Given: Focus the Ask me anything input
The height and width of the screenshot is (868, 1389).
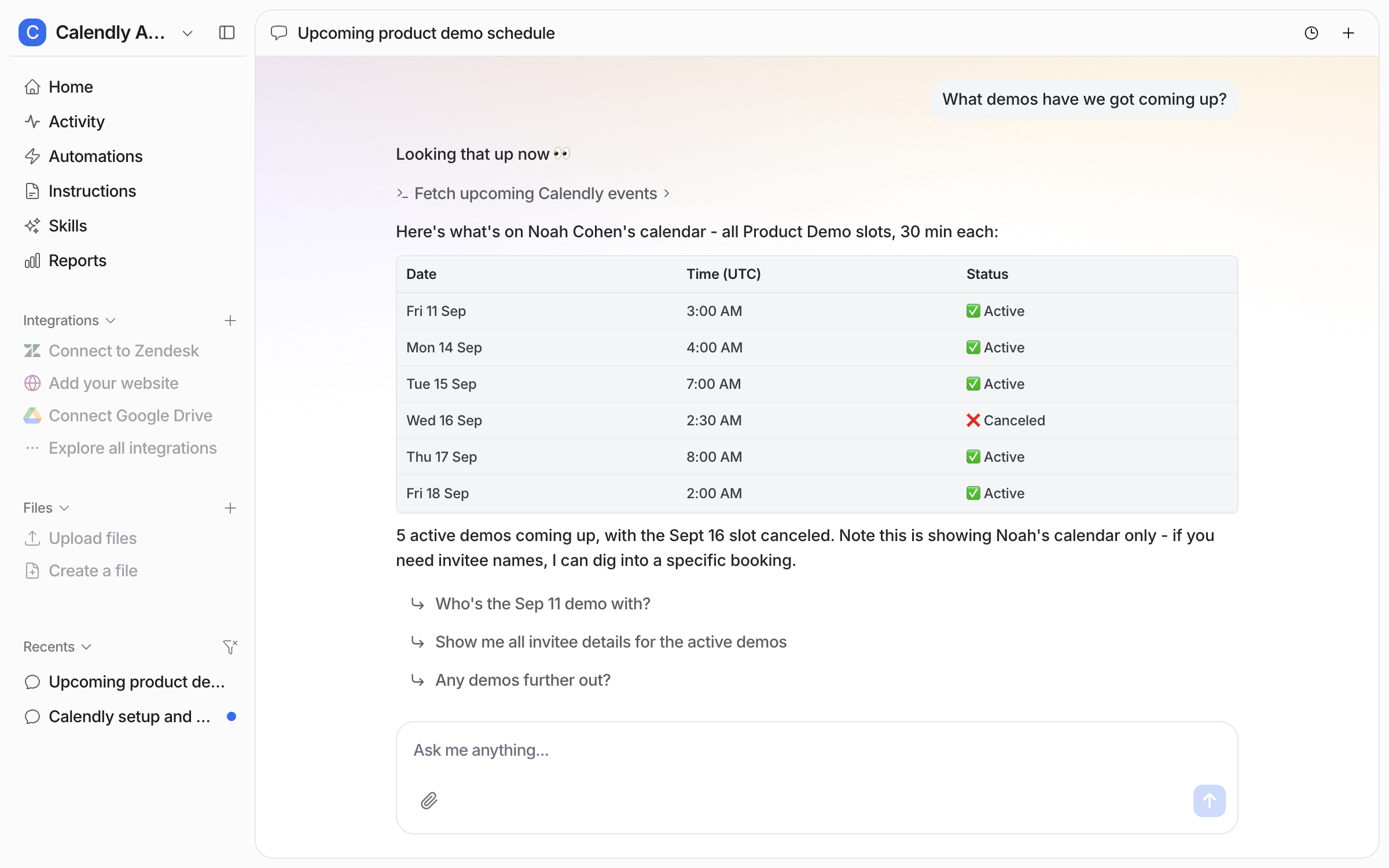Looking at the screenshot, I should [x=817, y=750].
